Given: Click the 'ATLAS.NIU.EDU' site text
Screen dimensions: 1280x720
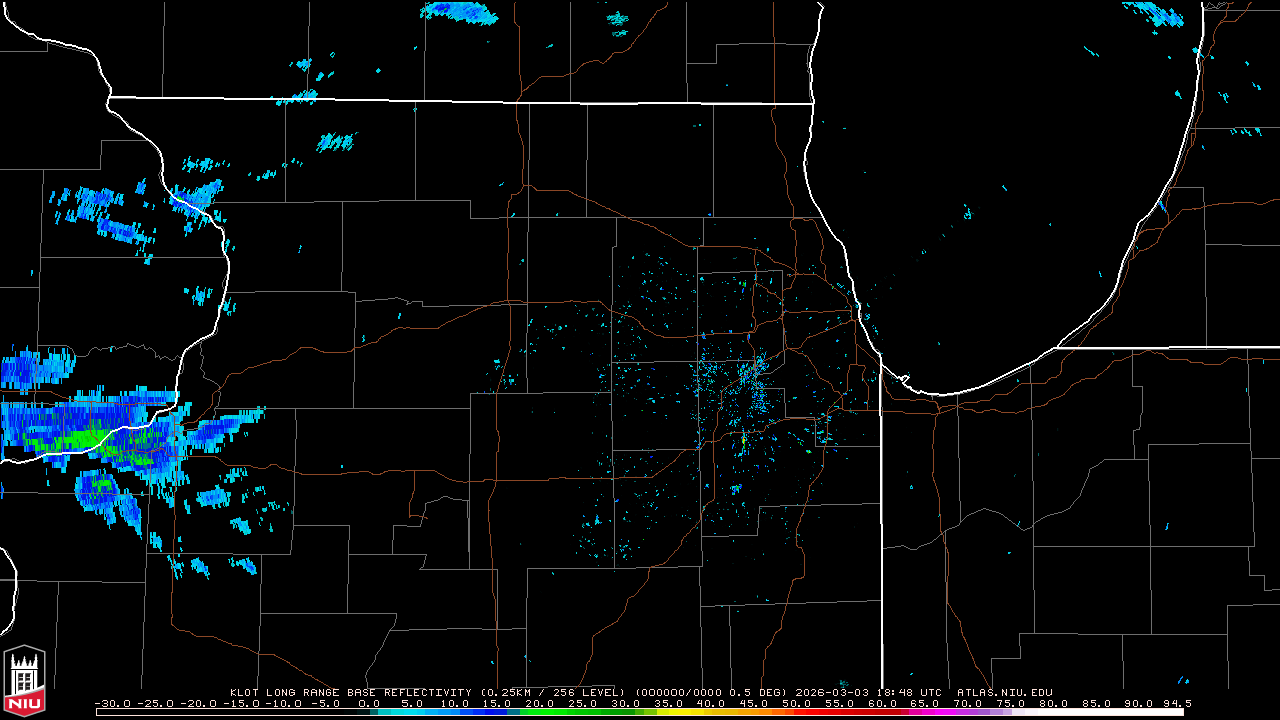Looking at the screenshot, I should [x=1004, y=692].
